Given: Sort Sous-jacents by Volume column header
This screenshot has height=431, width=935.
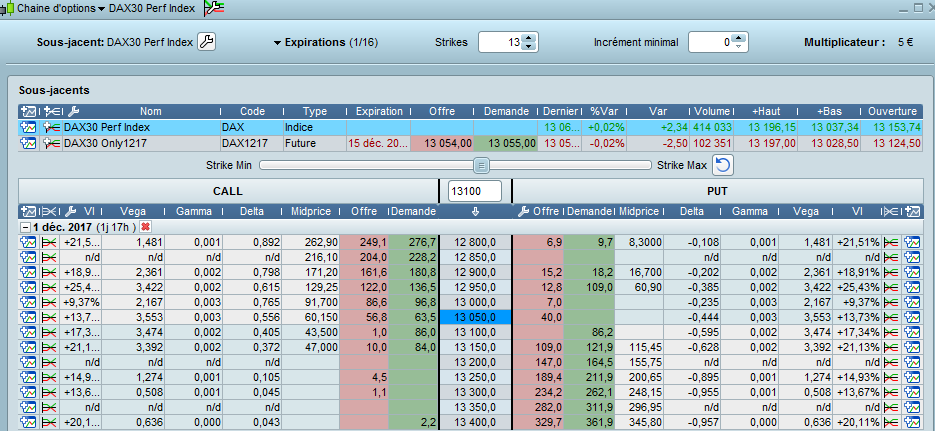Looking at the screenshot, I should click(711, 111).
